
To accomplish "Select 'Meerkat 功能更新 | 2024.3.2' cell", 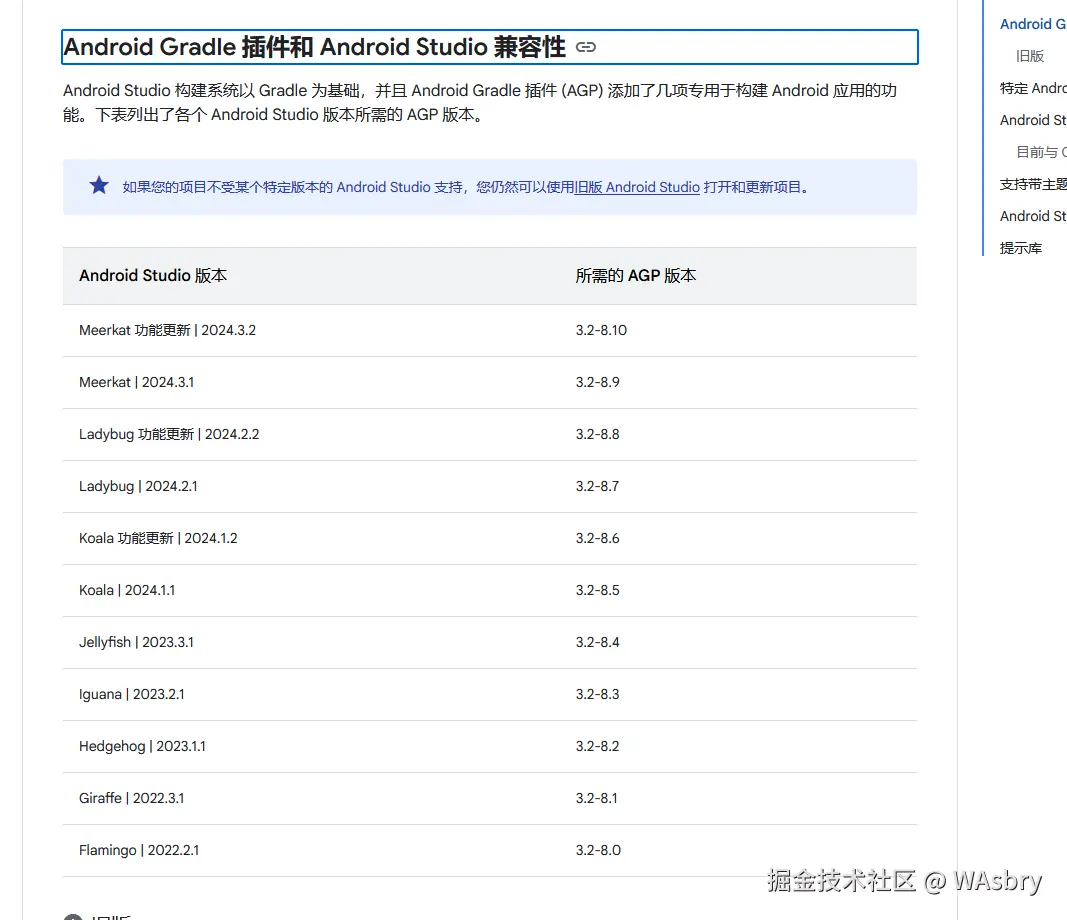I will point(167,330).
